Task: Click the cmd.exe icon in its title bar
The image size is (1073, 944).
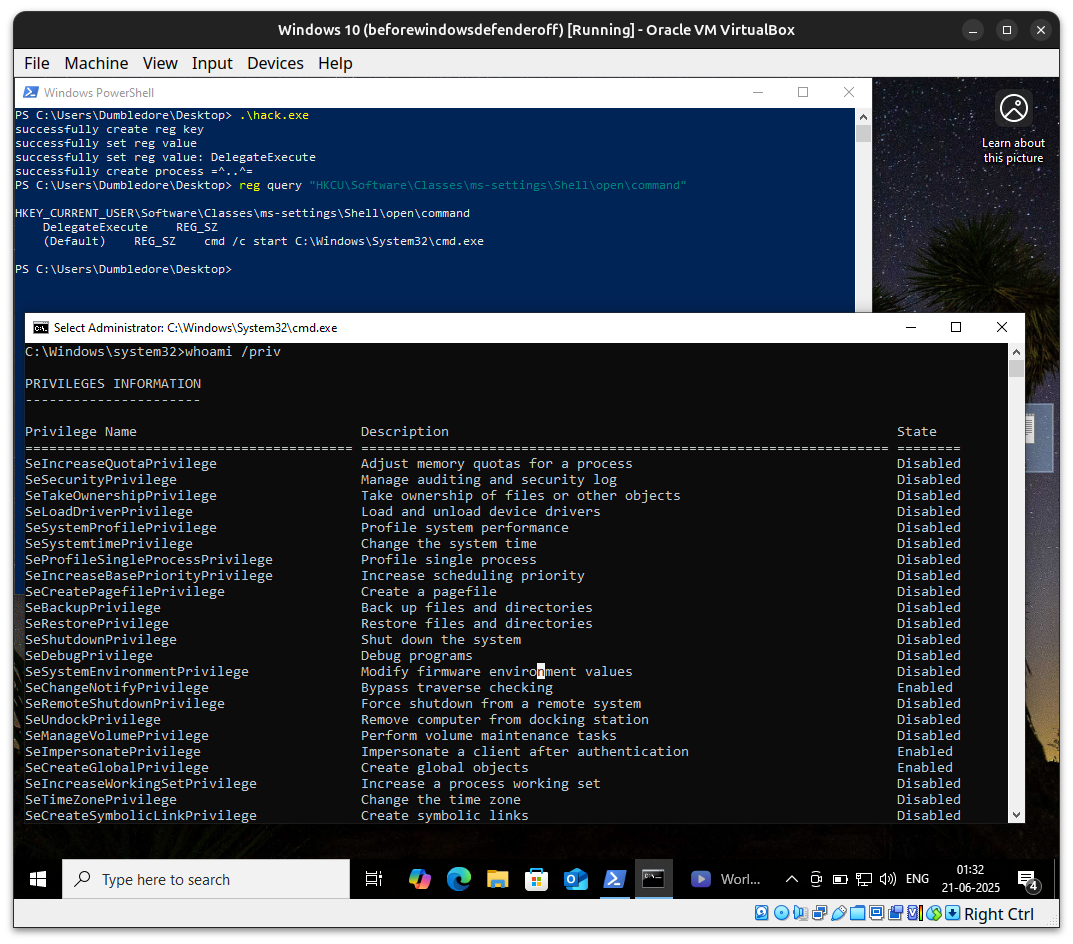Action: (x=41, y=328)
